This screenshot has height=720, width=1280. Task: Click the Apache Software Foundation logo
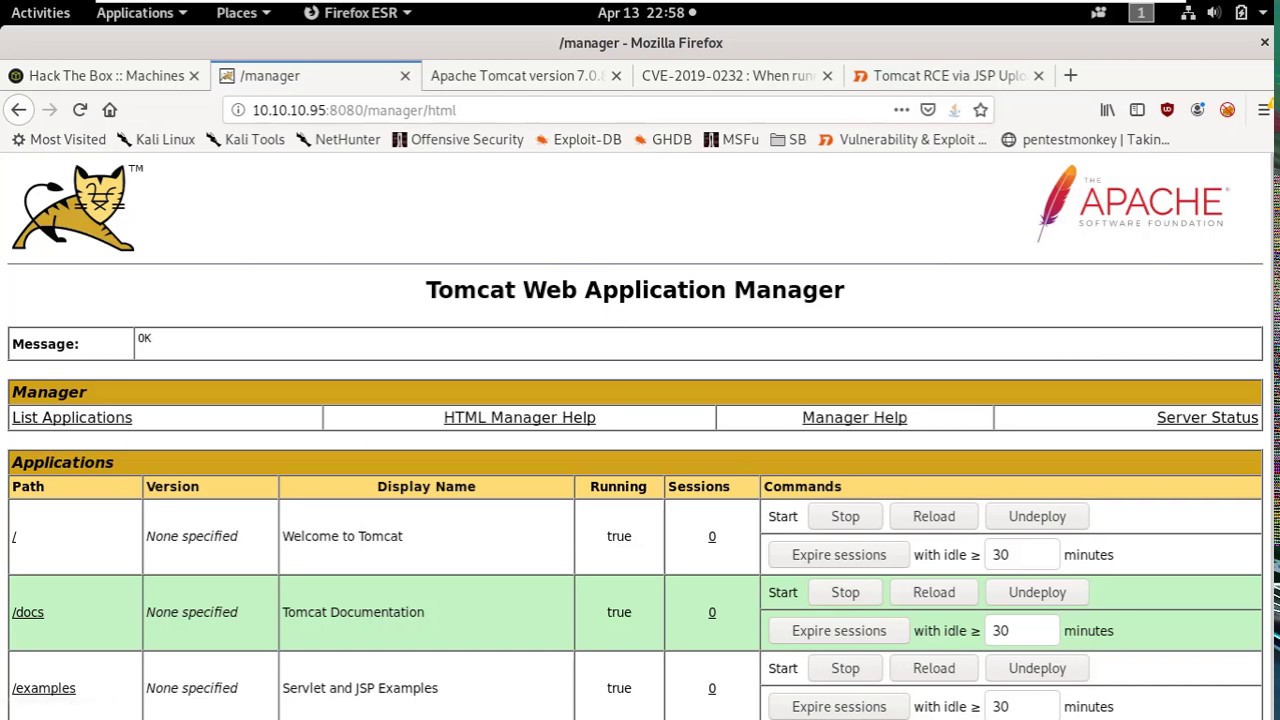pos(1133,204)
